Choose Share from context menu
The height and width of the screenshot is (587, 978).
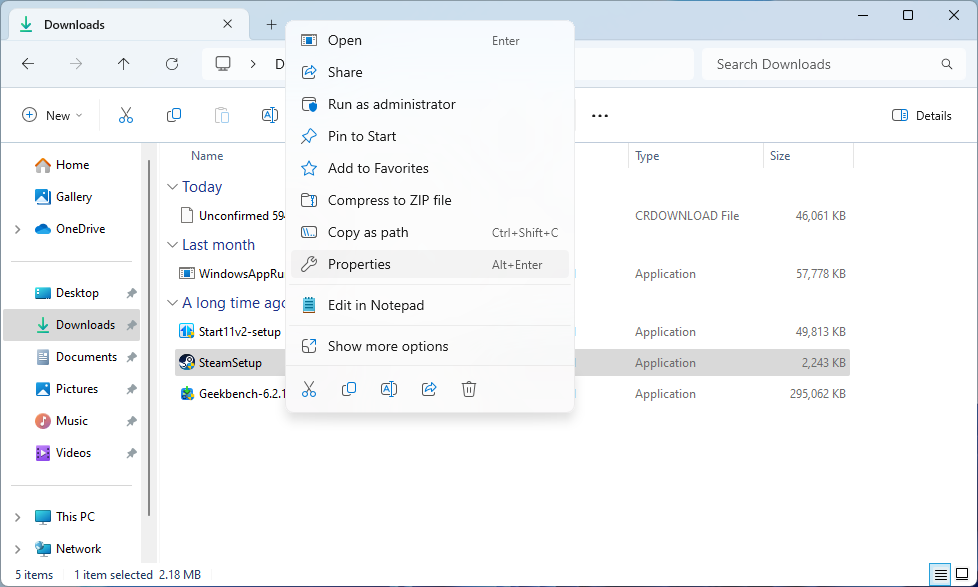click(x=430, y=72)
